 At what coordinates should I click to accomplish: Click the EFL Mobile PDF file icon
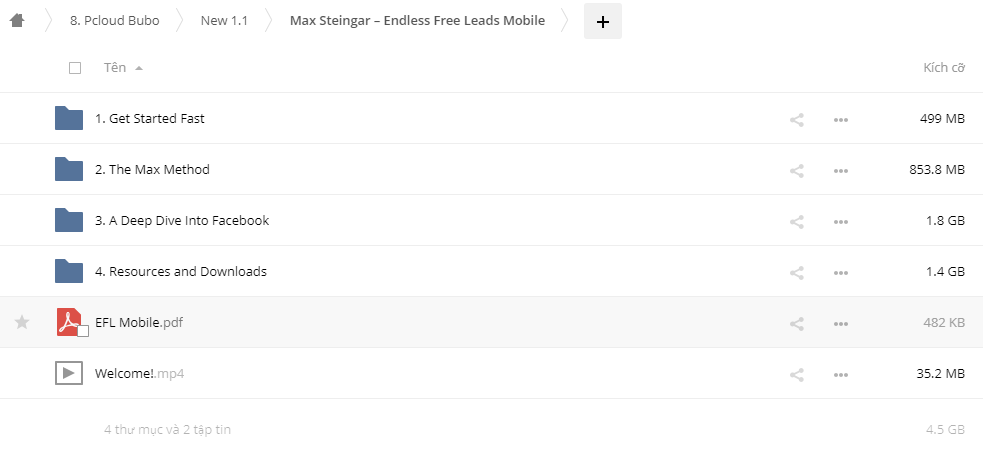tap(69, 322)
